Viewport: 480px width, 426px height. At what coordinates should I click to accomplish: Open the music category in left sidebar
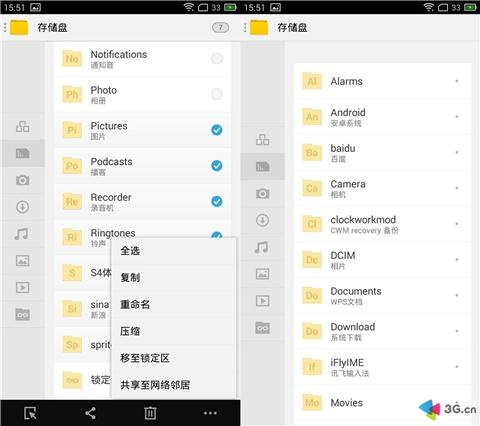[22, 234]
